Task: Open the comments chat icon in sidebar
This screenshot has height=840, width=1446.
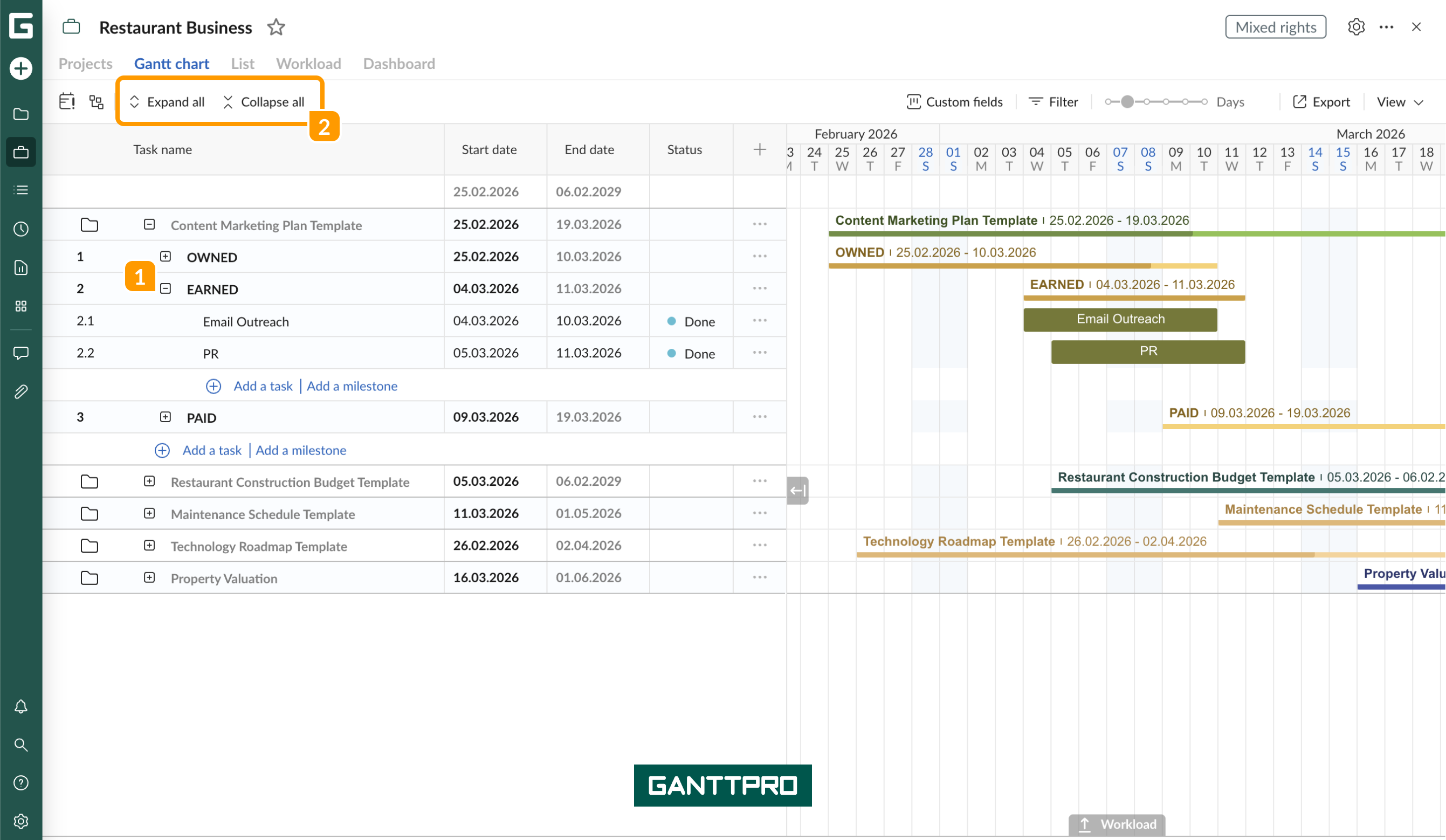Action: [20, 353]
